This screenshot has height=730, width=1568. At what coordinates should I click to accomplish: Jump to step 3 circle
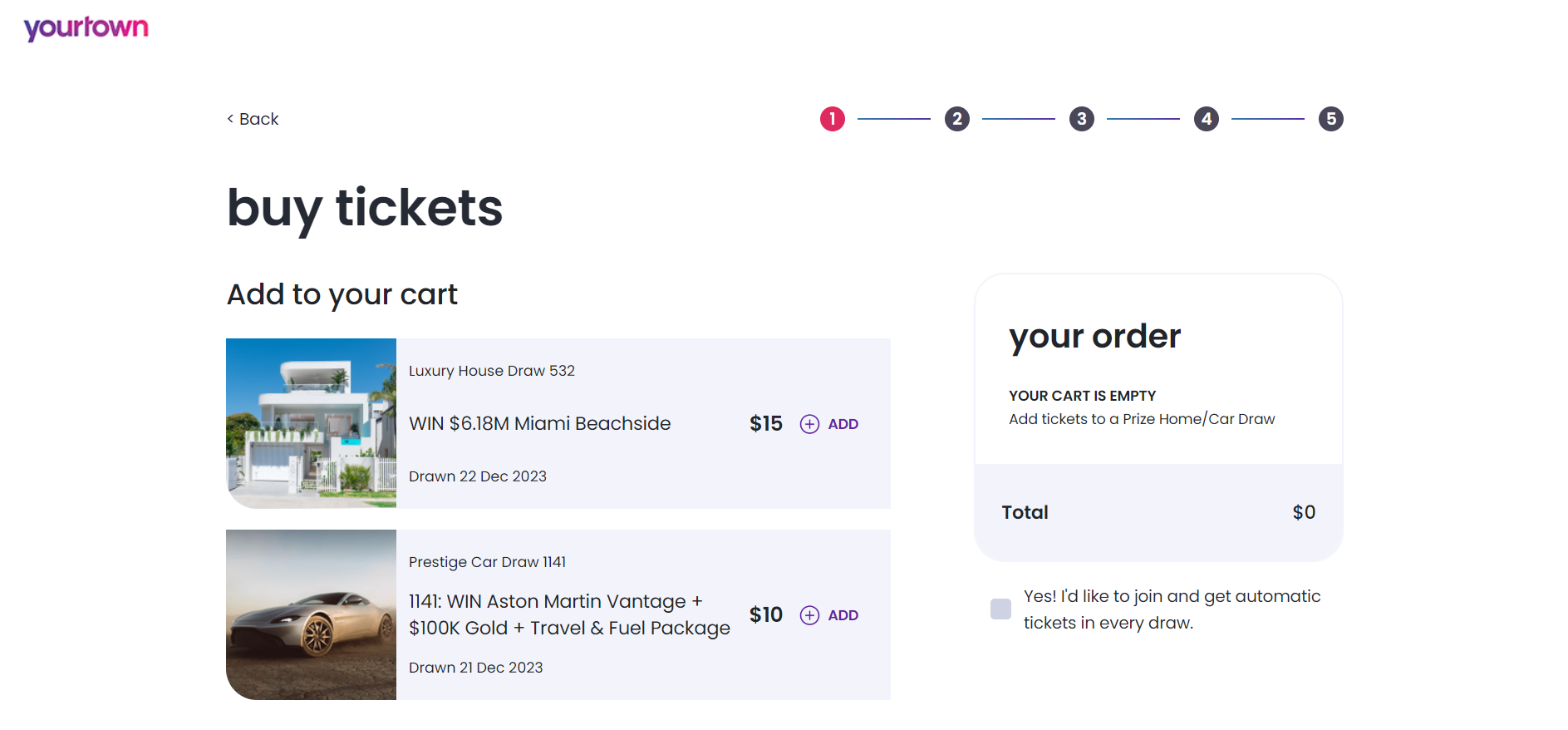click(x=1081, y=119)
